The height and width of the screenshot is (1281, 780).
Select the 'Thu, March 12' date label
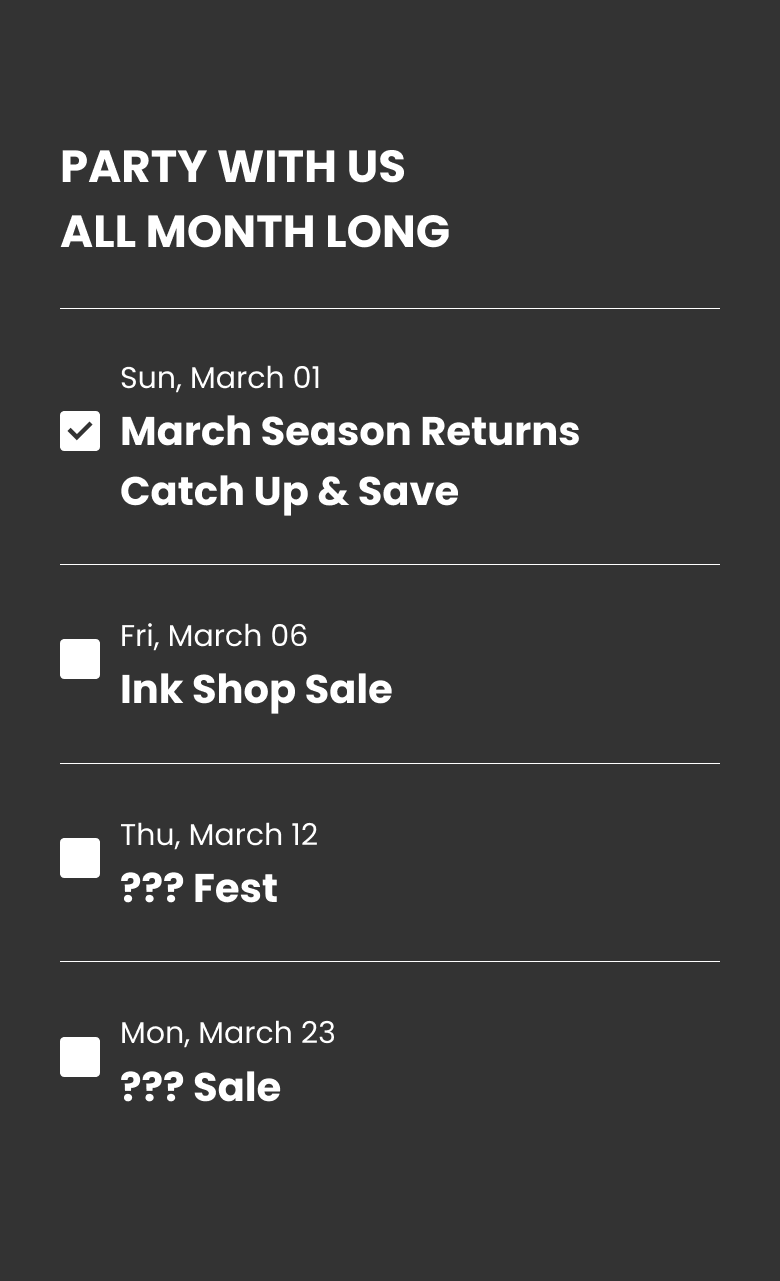(219, 835)
